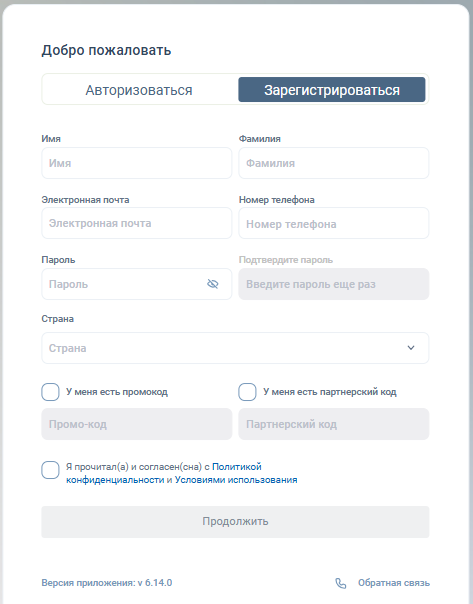Expand the Страна dropdown chevron
Viewport: 473px width, 604px height.
click(411, 348)
